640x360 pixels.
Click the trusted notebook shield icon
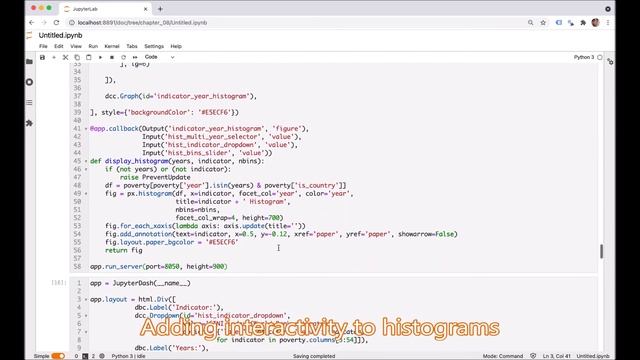[533, 356]
